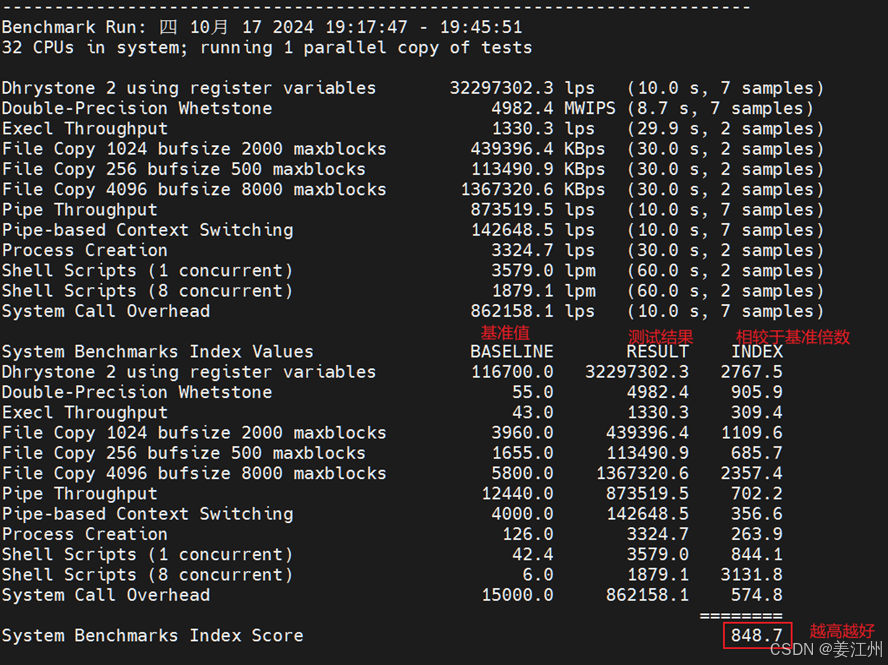888x665 pixels.
Task: Select baseline value 12440.0
Action: click(x=517, y=494)
